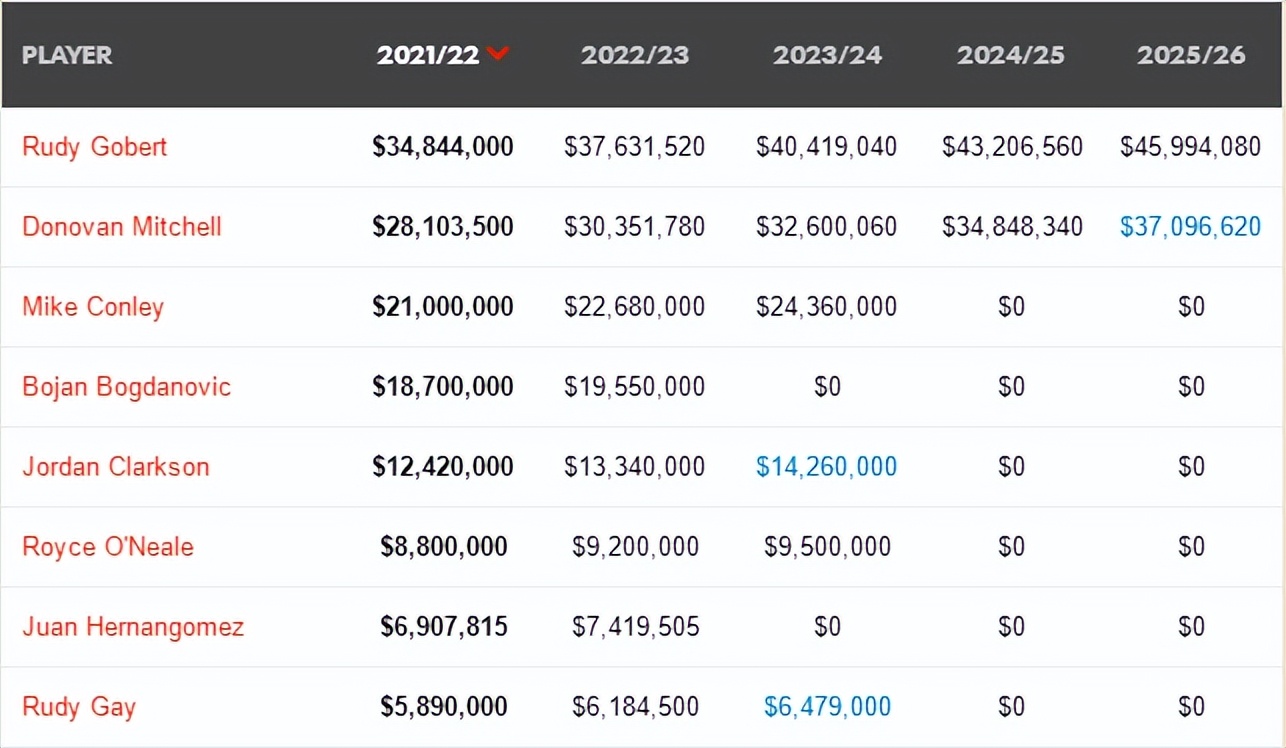Select Rudy Gobert's $43,206,560 value
The height and width of the screenshot is (748, 1286).
point(1012,147)
